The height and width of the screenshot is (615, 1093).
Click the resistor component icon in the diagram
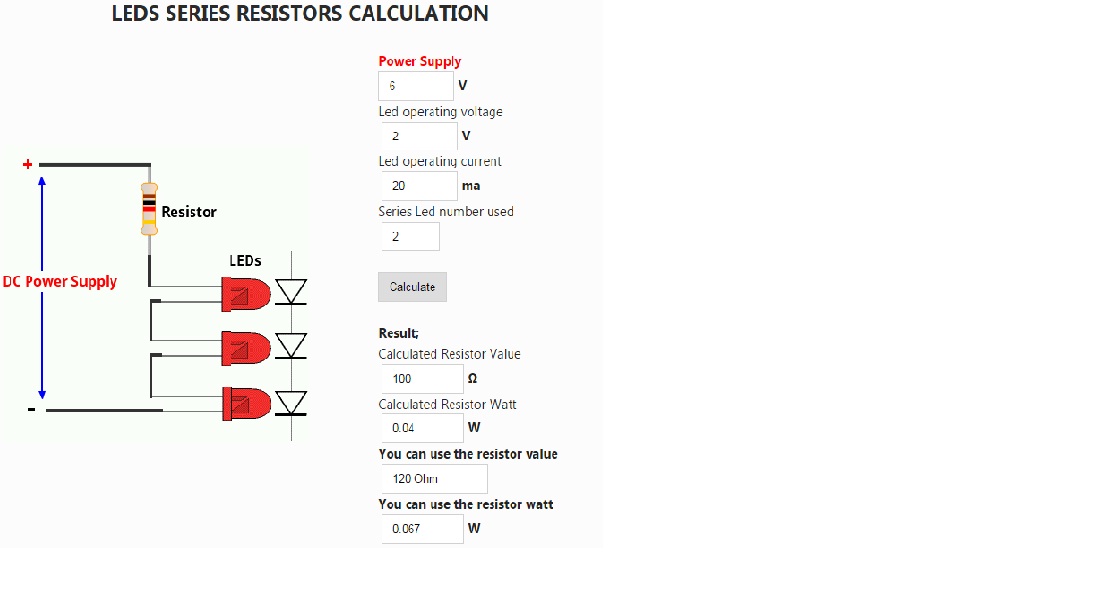tap(149, 209)
